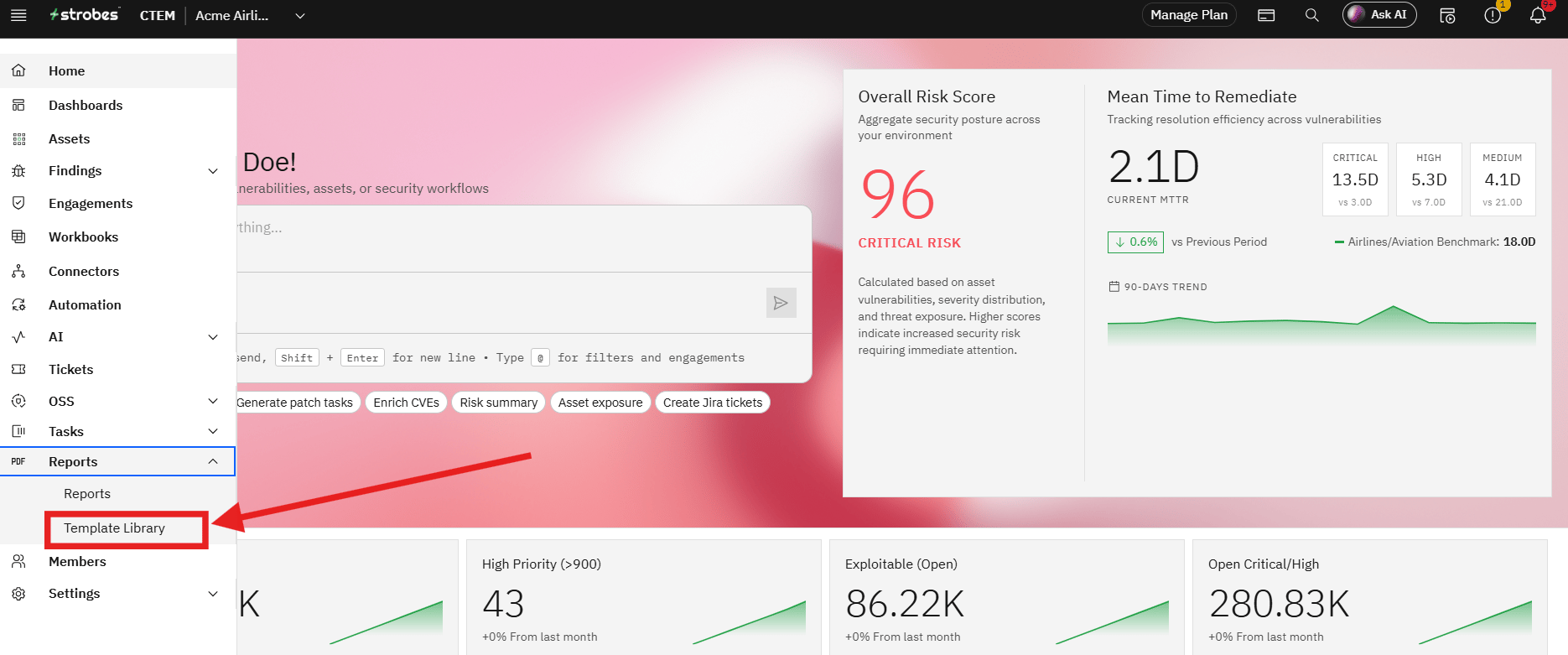This screenshot has width=1568, height=655.
Task: Expand the Settings menu chevron
Action: (213, 594)
